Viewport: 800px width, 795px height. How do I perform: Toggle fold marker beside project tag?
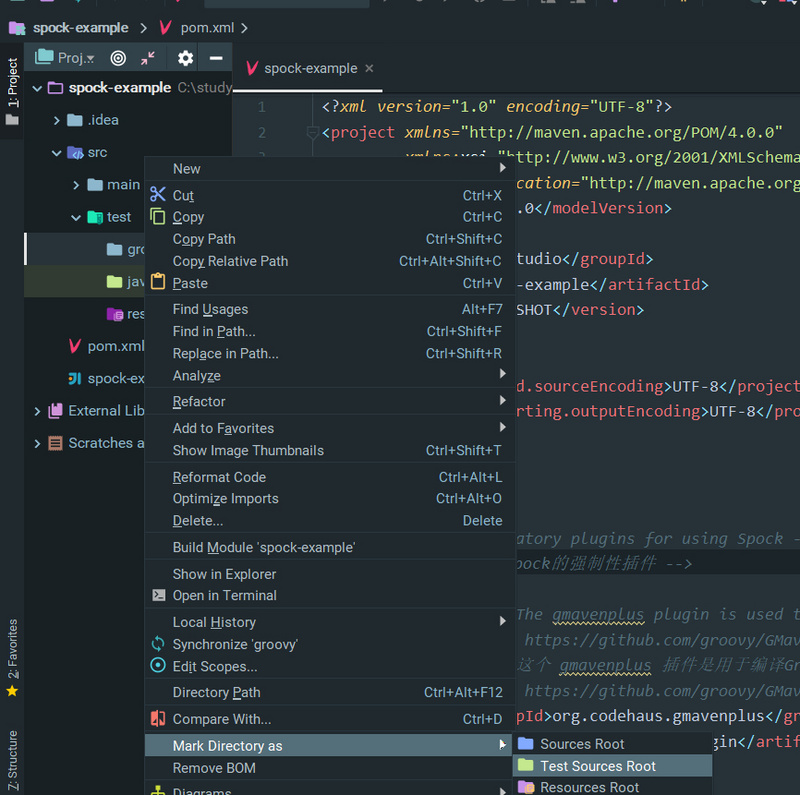(x=312, y=133)
